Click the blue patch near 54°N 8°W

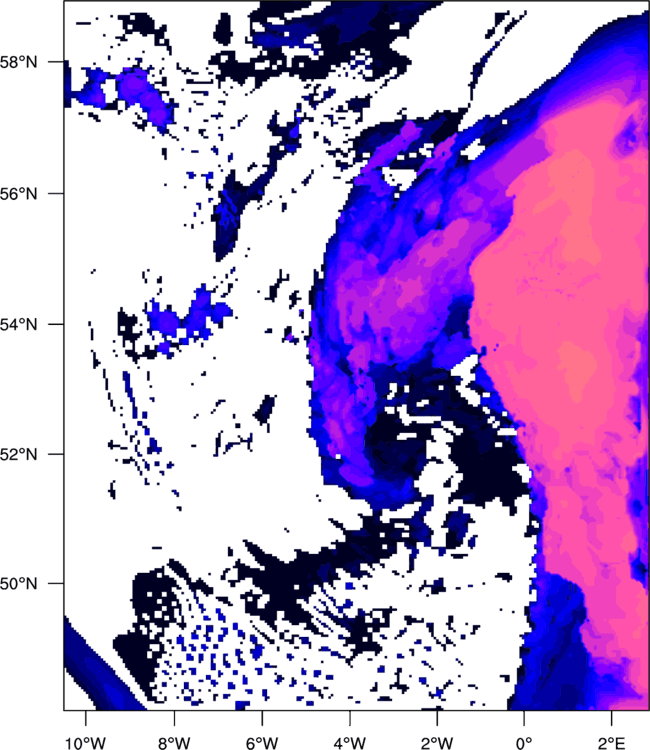tap(187, 318)
